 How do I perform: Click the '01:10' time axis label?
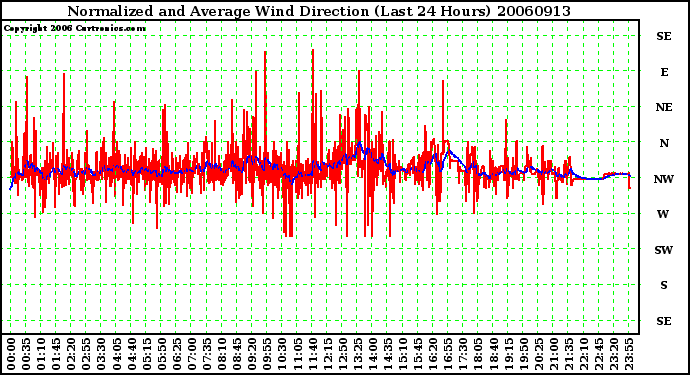pos(41,354)
